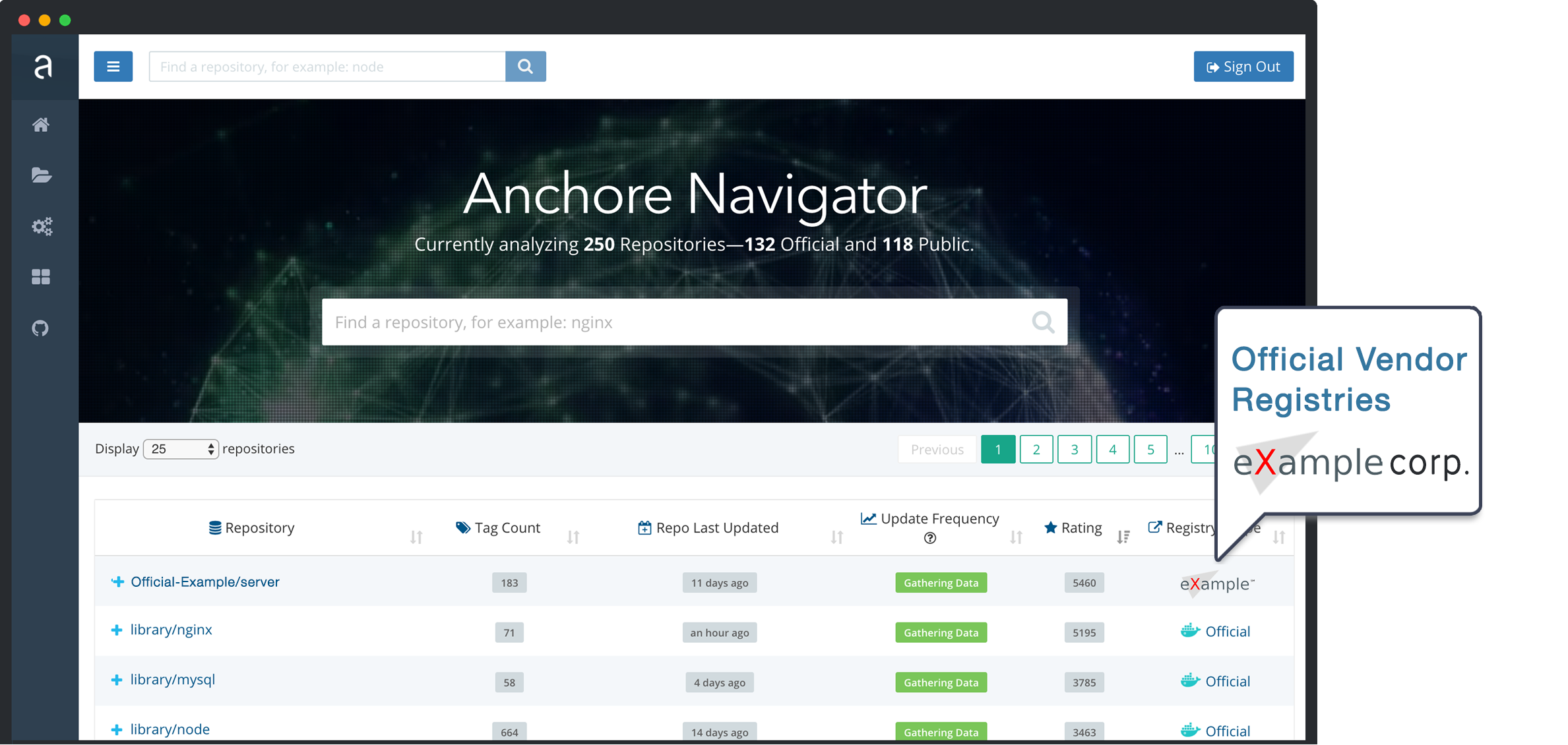Click Gathering Data badge in mysql row
The width and height of the screenshot is (1568, 745).
coord(941,682)
